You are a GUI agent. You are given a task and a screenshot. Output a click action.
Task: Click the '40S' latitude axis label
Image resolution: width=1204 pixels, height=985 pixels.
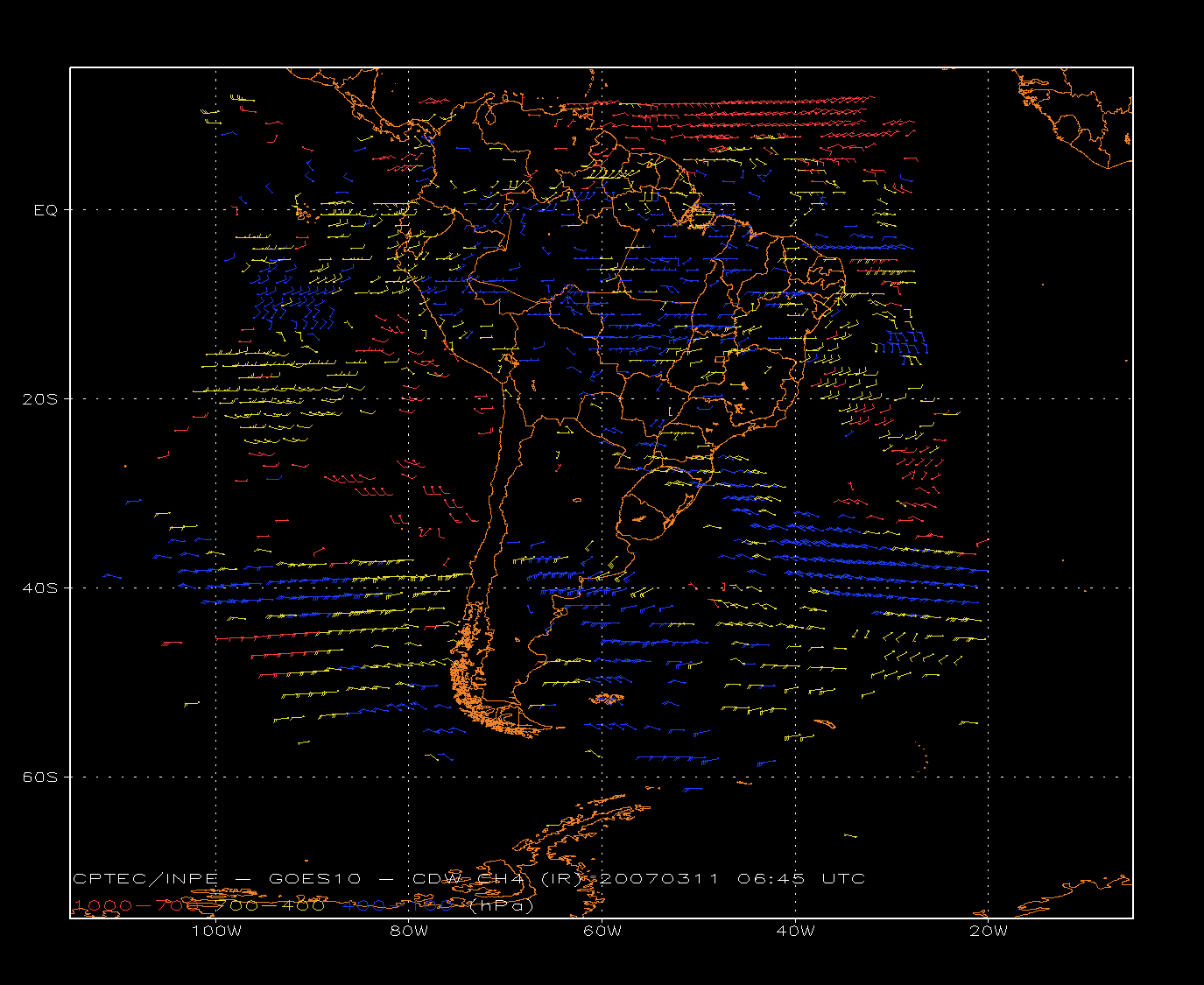pos(40,587)
